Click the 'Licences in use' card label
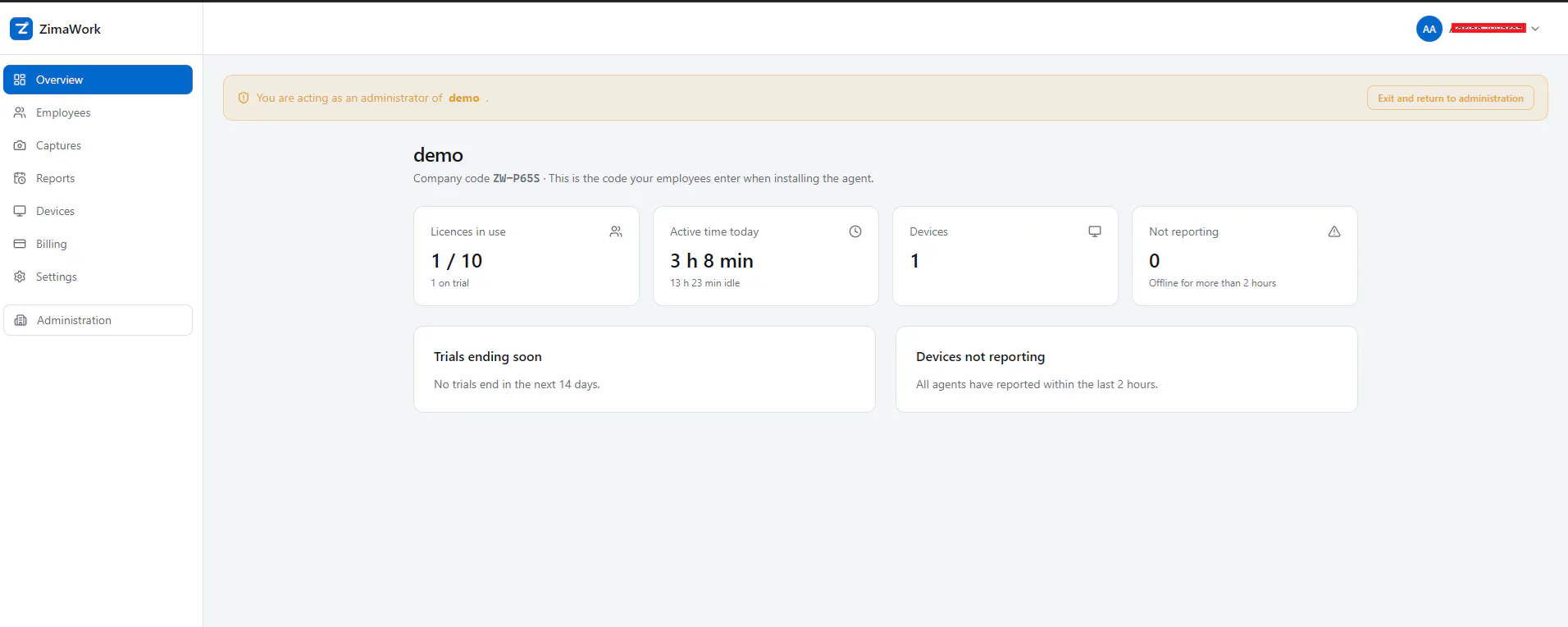 468,232
